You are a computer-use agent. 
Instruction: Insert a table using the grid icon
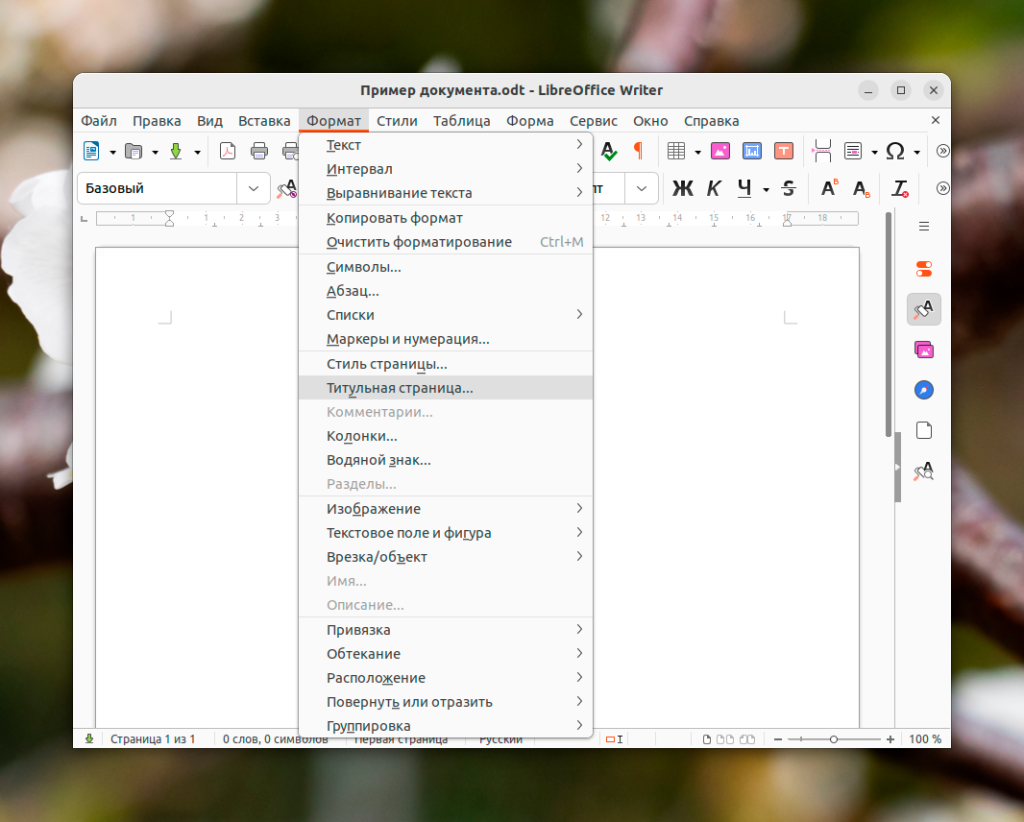pyautogui.click(x=676, y=151)
